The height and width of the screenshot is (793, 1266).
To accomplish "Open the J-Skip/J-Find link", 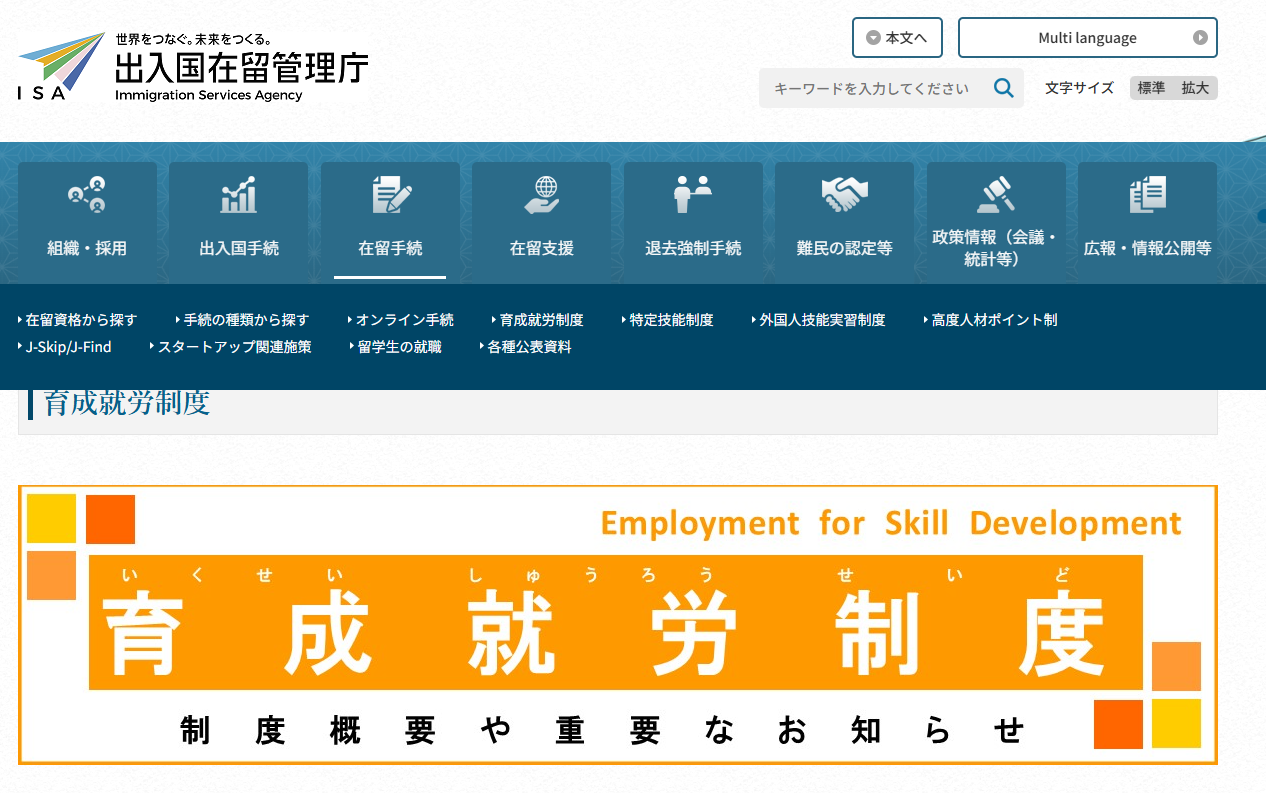I will click(x=68, y=347).
